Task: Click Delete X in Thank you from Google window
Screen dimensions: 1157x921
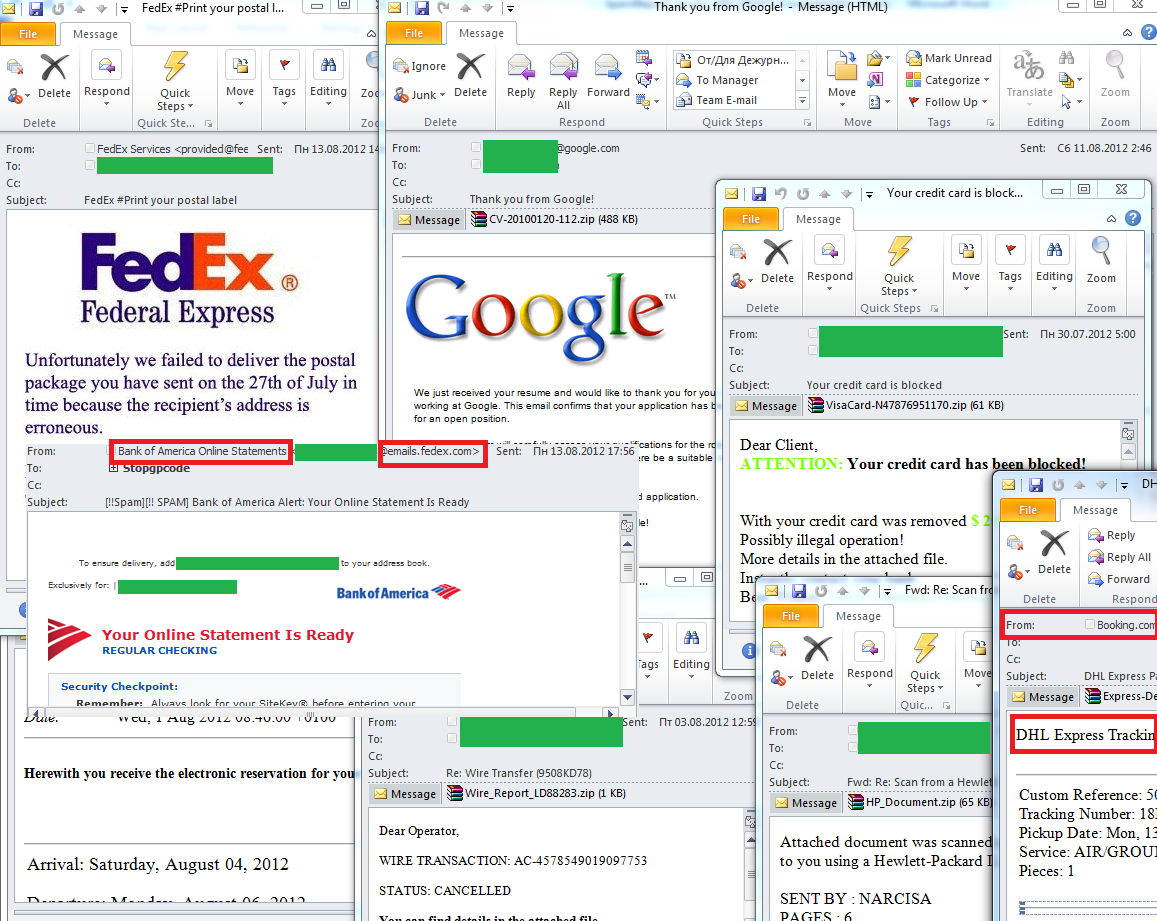Action: tap(470, 66)
